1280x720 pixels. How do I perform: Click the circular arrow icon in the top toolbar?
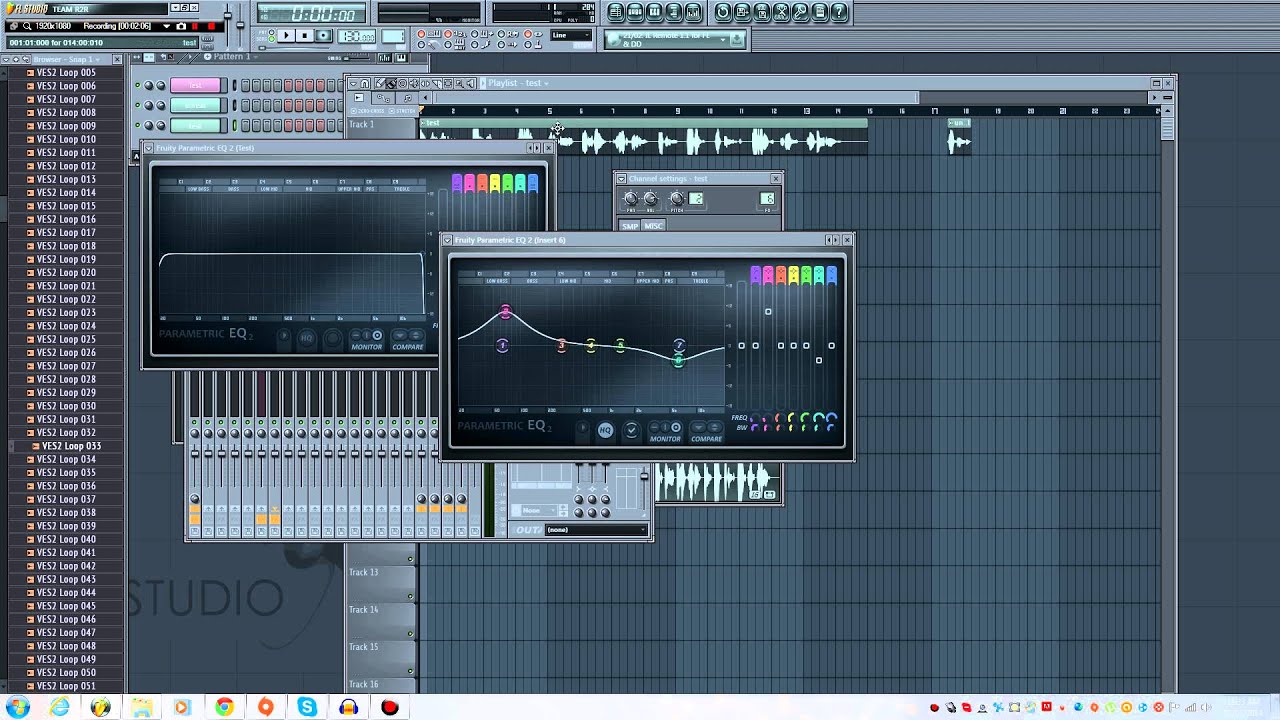click(723, 12)
